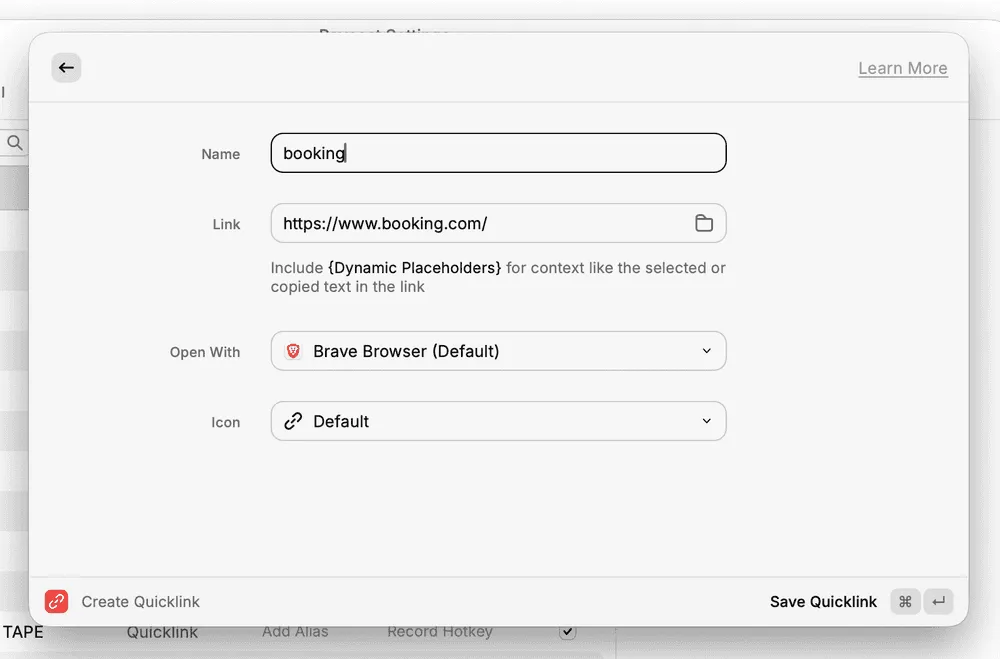Open the Brave Browser (Default) dropdown

498,351
